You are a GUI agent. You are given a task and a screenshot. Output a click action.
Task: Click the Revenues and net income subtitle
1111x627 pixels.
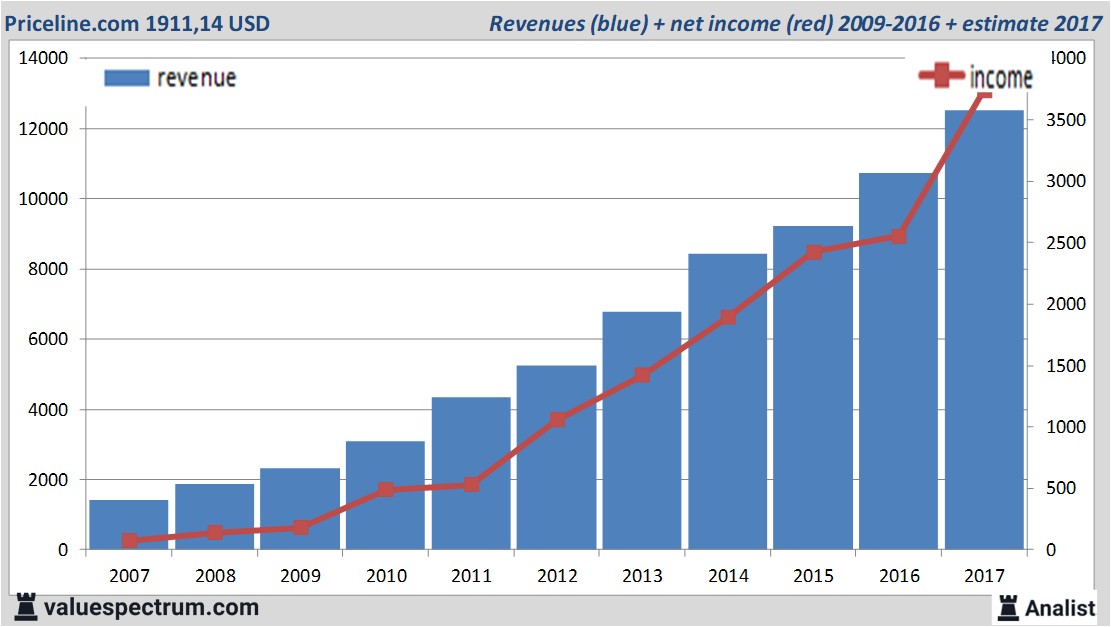pyautogui.click(x=795, y=23)
